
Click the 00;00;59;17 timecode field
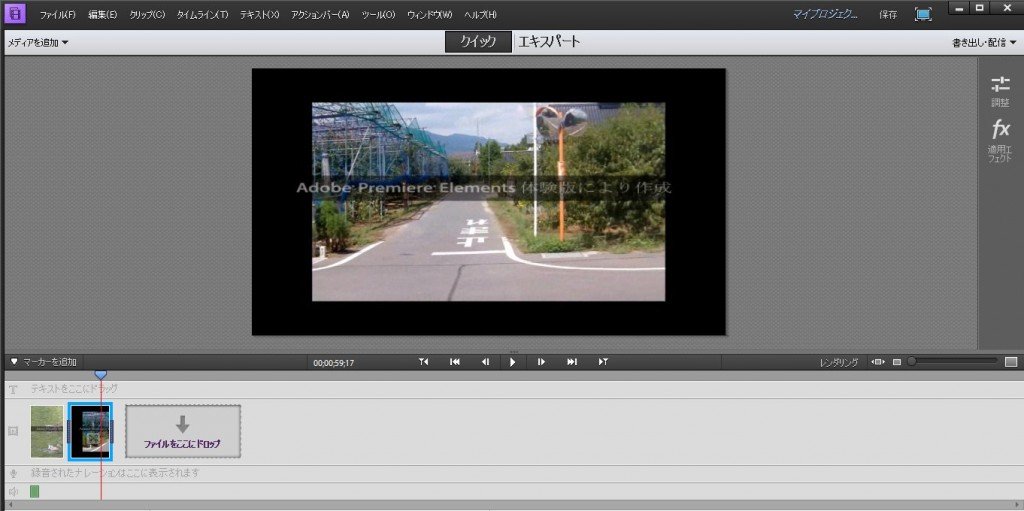(334, 363)
